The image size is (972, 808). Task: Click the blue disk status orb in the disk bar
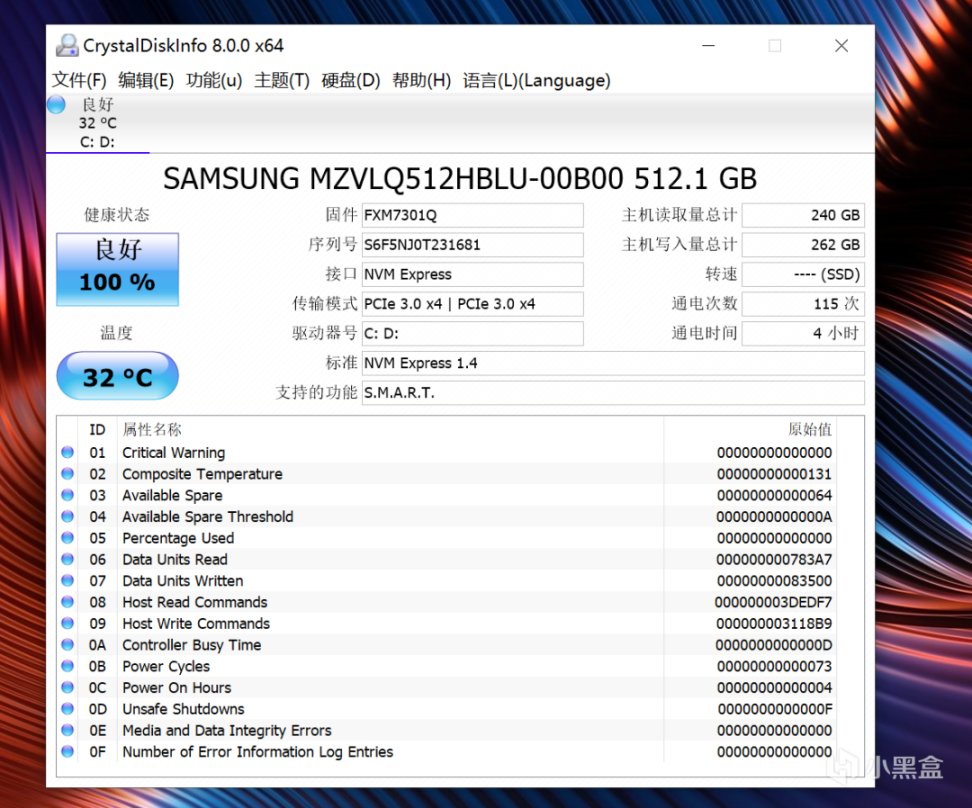click(56, 105)
